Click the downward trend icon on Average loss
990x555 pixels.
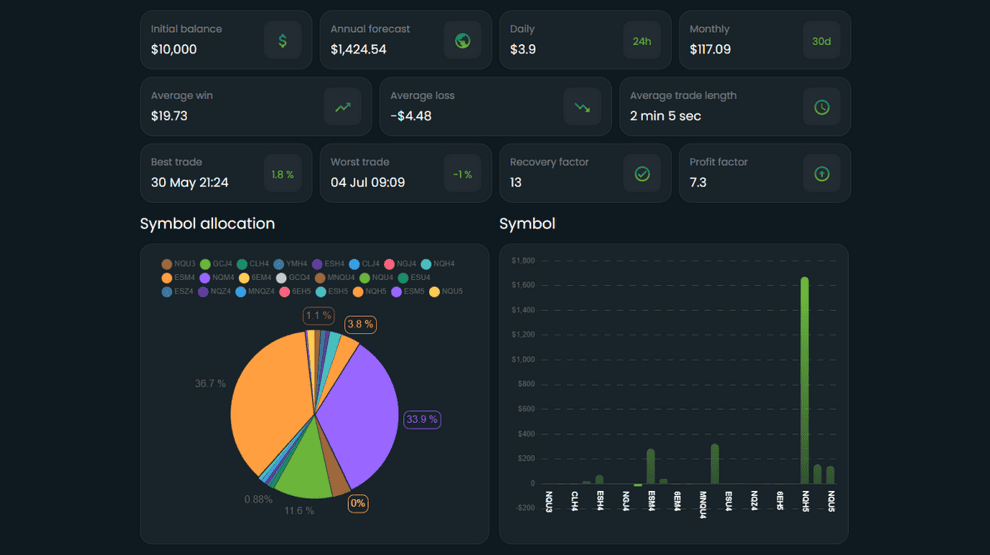[x=582, y=108]
